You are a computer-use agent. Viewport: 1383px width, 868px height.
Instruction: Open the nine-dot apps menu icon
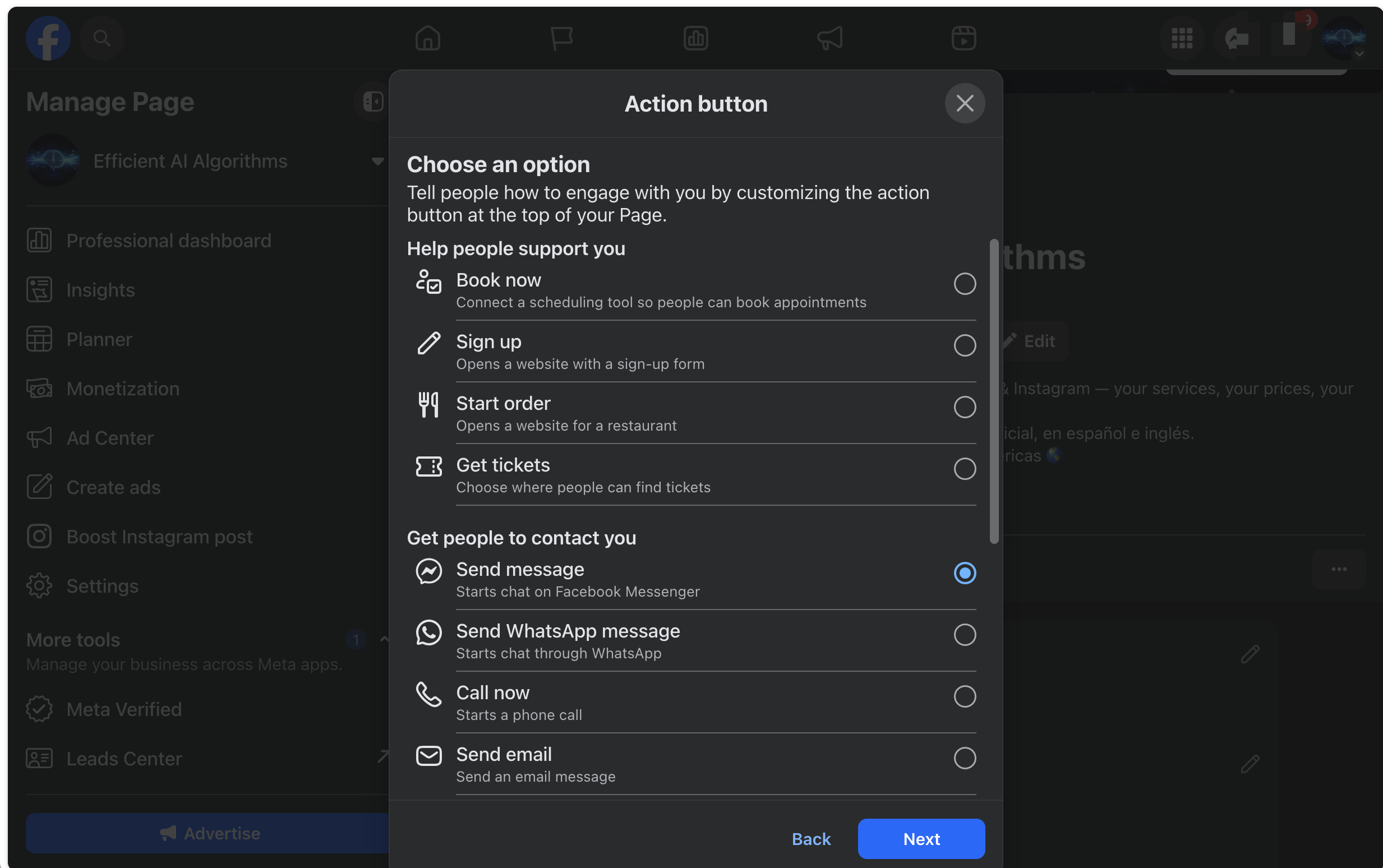pyautogui.click(x=1182, y=39)
